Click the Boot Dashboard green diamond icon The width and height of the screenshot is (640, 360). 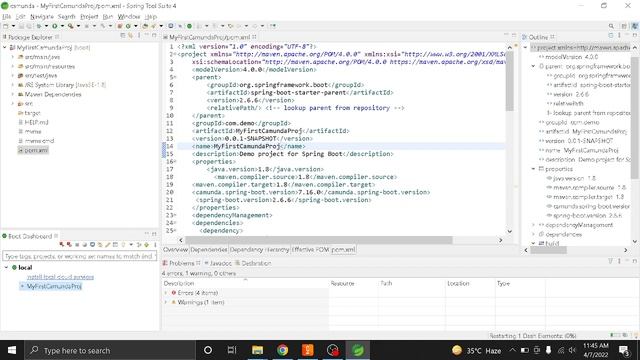point(147,244)
